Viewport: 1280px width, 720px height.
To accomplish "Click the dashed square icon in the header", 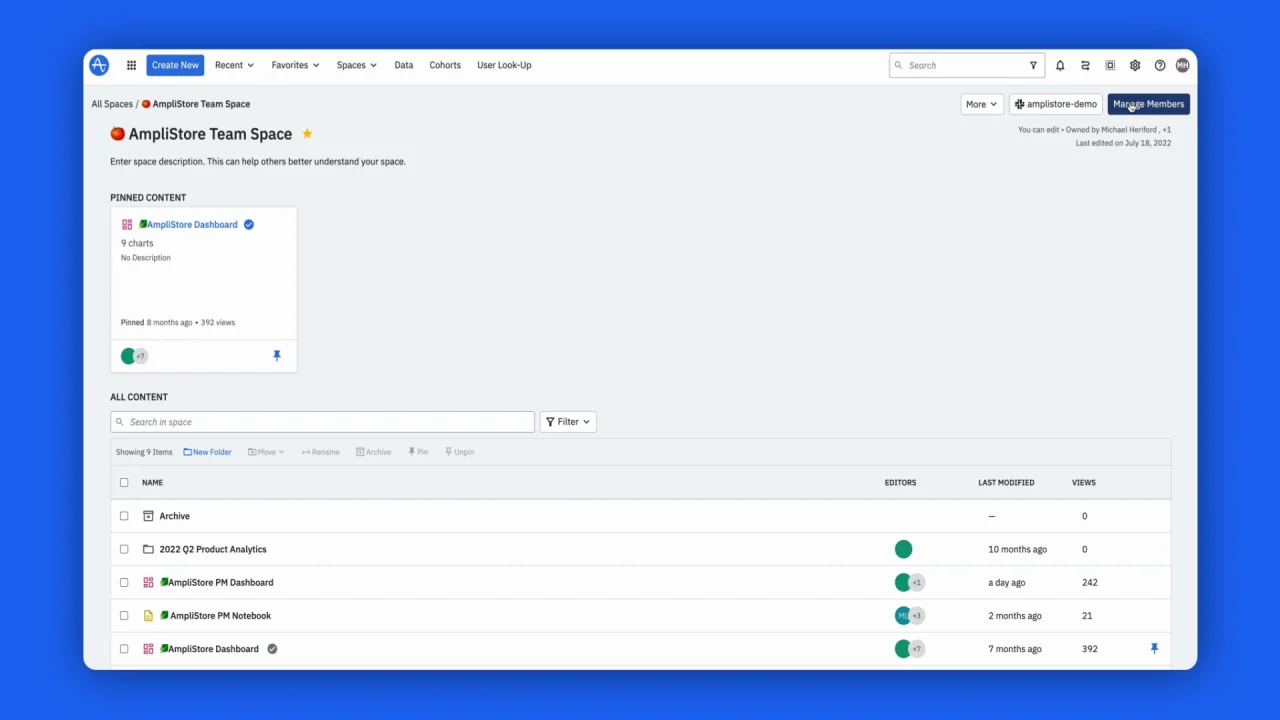I will point(1110,65).
